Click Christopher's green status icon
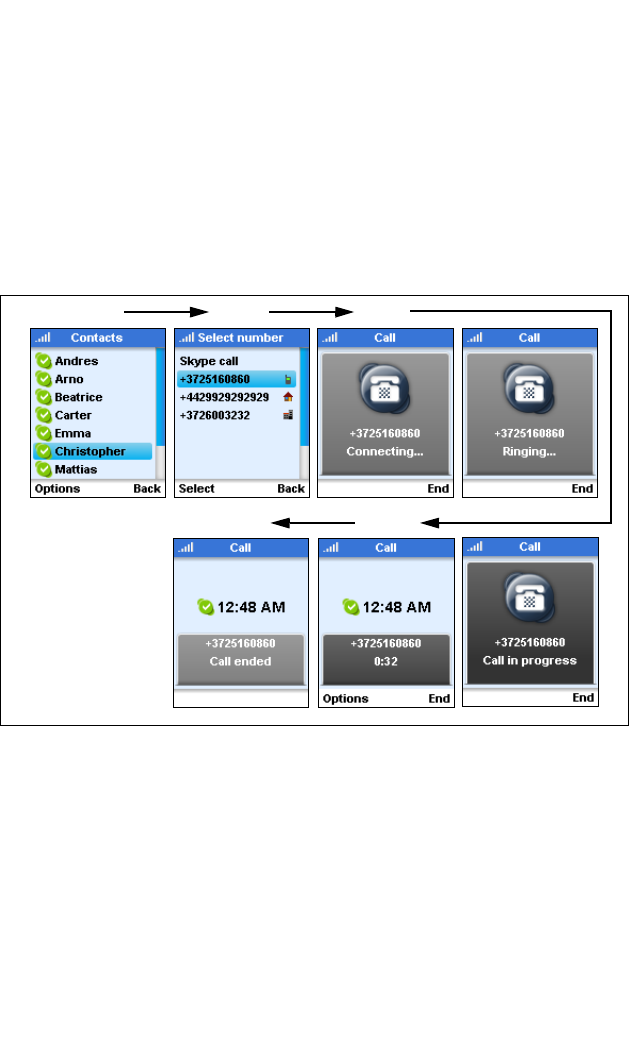 coord(44,451)
